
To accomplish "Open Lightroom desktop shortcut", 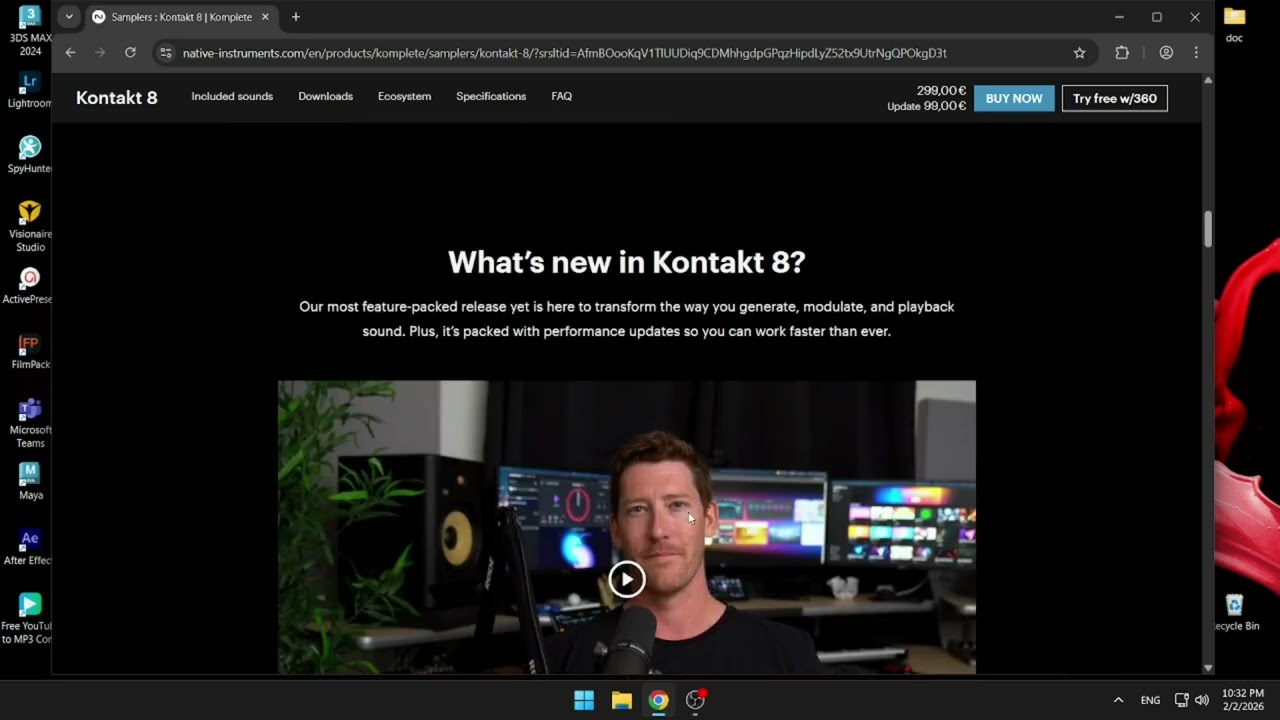I will pyautogui.click(x=30, y=90).
